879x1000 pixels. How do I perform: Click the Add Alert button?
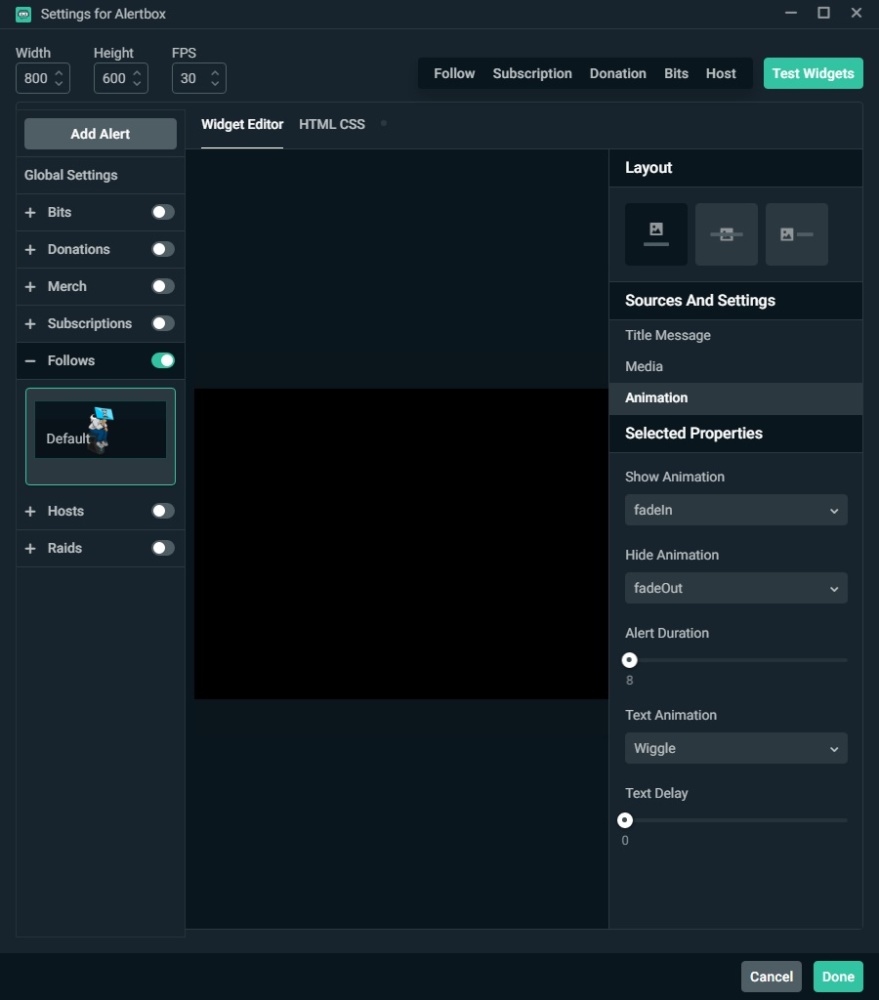coord(100,134)
